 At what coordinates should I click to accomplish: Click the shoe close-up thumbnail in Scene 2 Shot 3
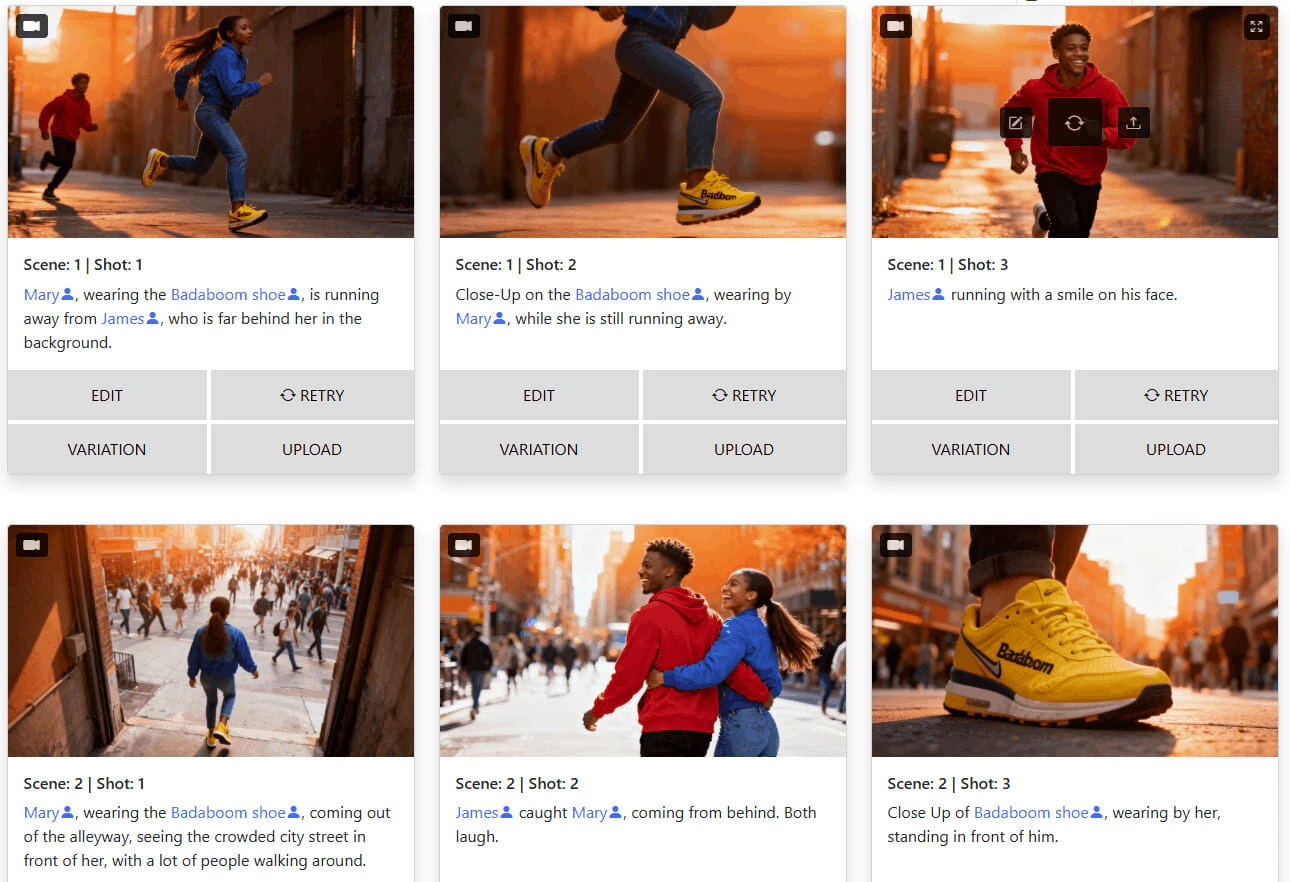point(1074,640)
